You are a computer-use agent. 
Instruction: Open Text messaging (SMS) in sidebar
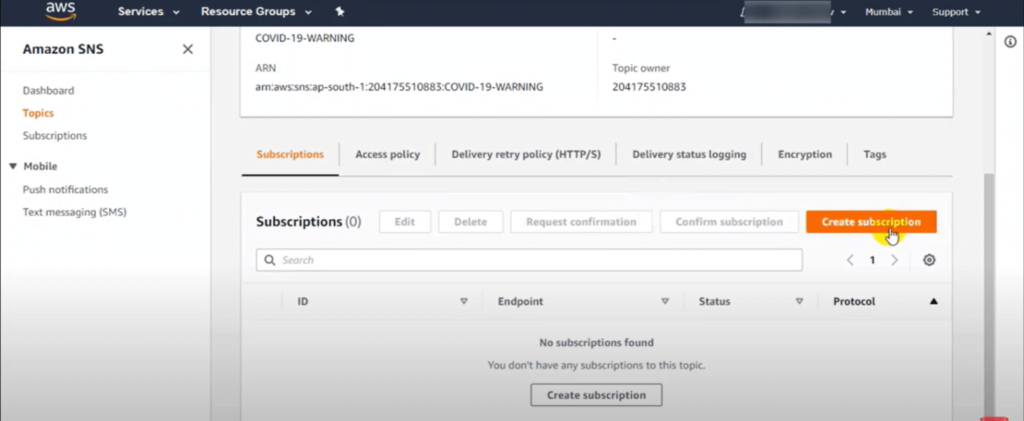click(x=74, y=212)
